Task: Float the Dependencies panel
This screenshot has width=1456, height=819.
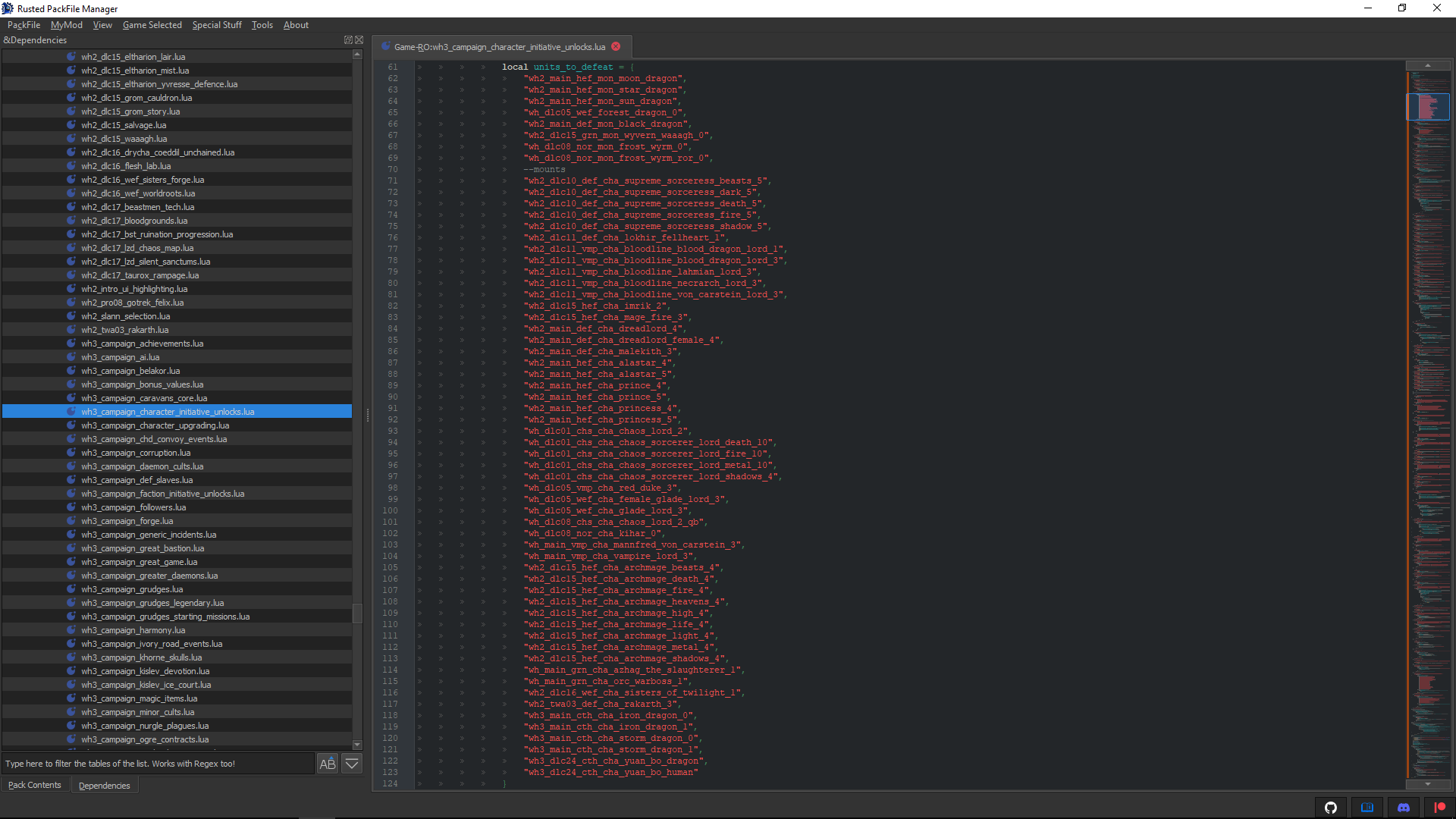Action: 348,40
